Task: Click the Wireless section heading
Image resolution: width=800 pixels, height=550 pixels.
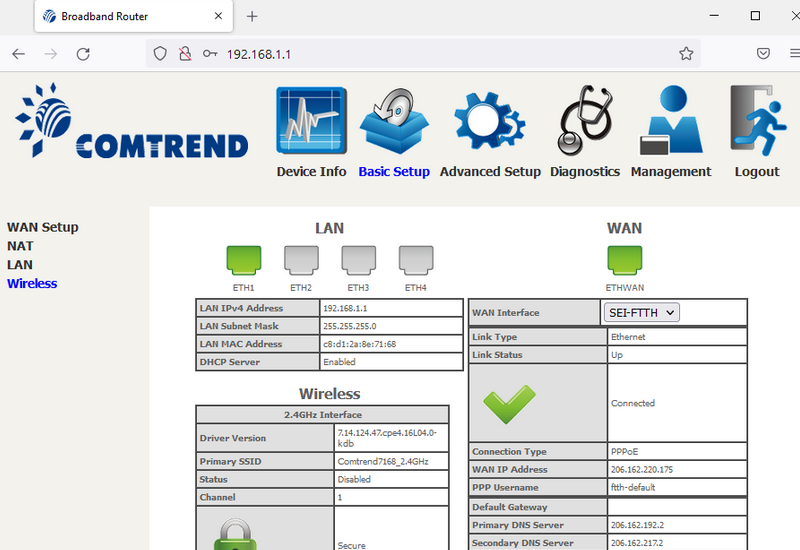Action: 330,394
